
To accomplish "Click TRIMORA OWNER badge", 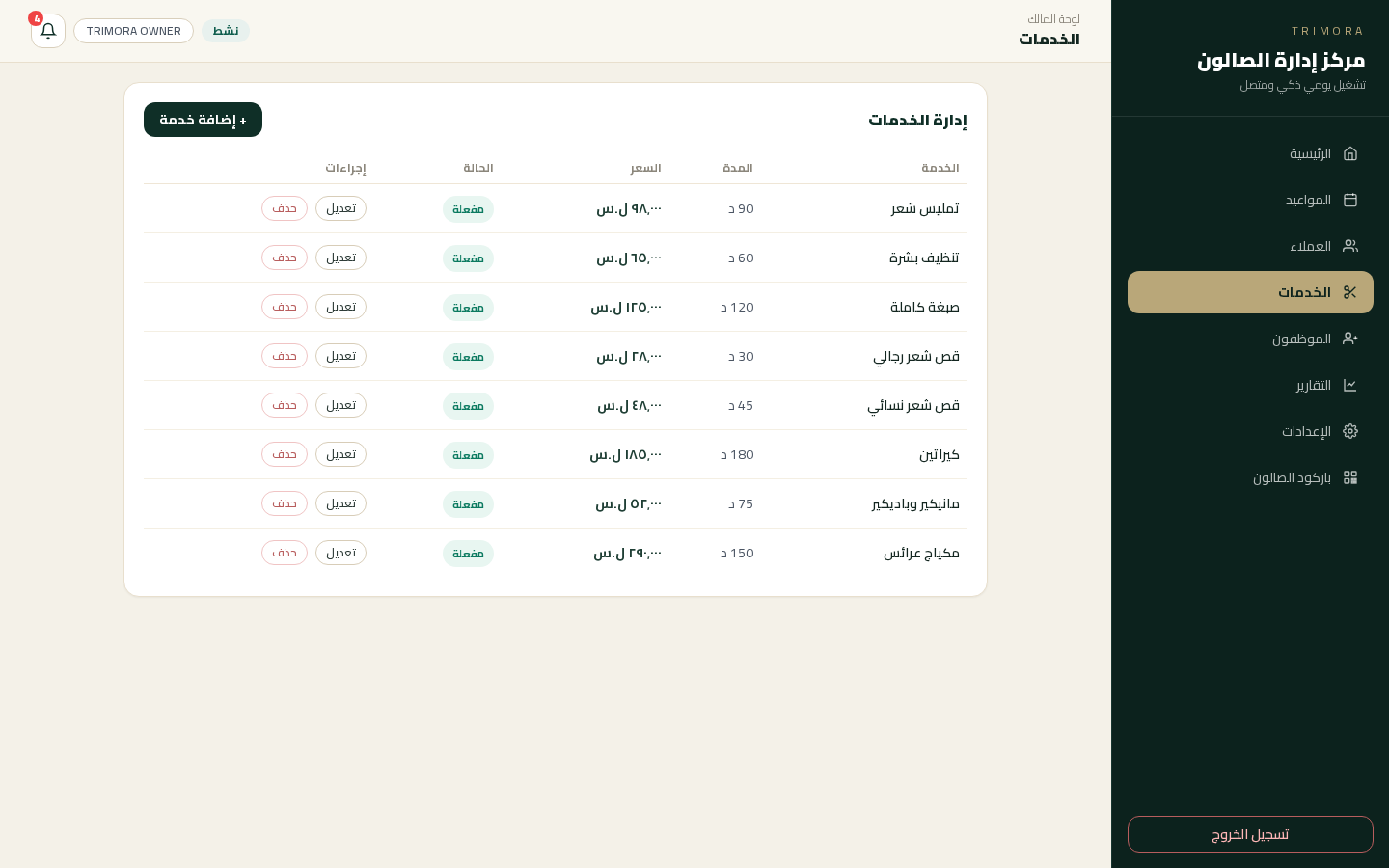I will point(133,31).
